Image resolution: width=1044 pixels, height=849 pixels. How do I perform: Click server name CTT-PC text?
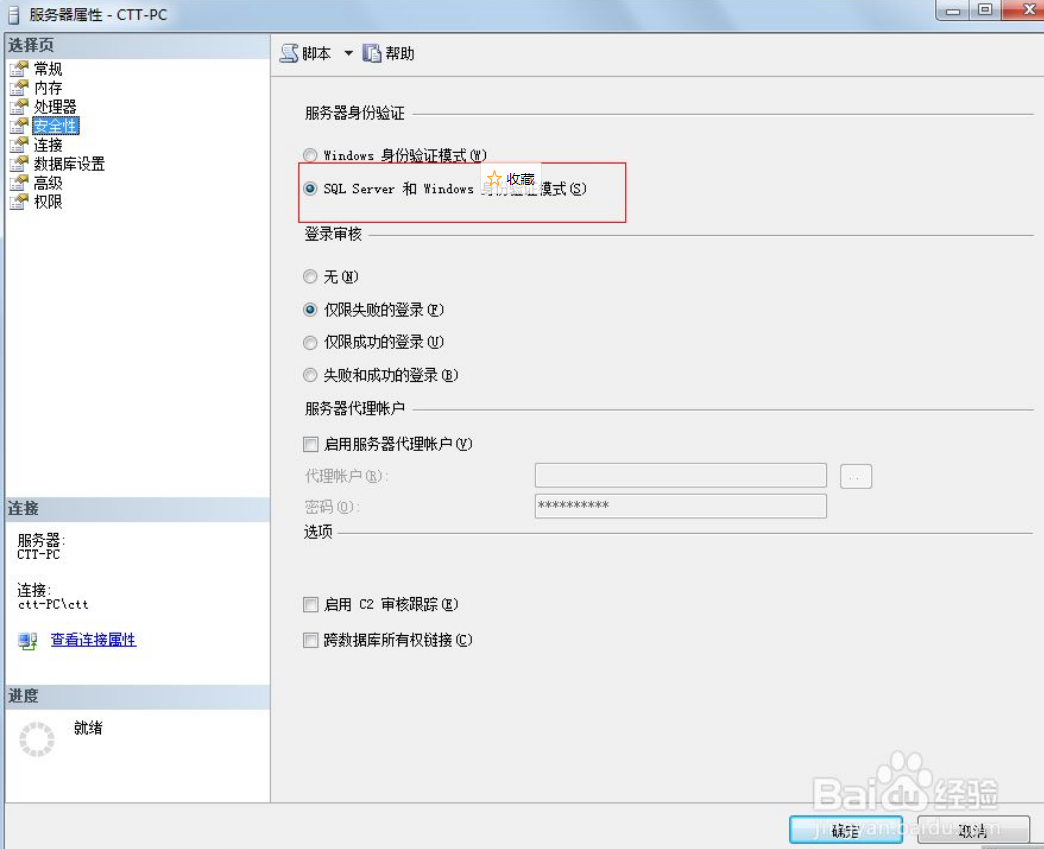tap(39, 555)
